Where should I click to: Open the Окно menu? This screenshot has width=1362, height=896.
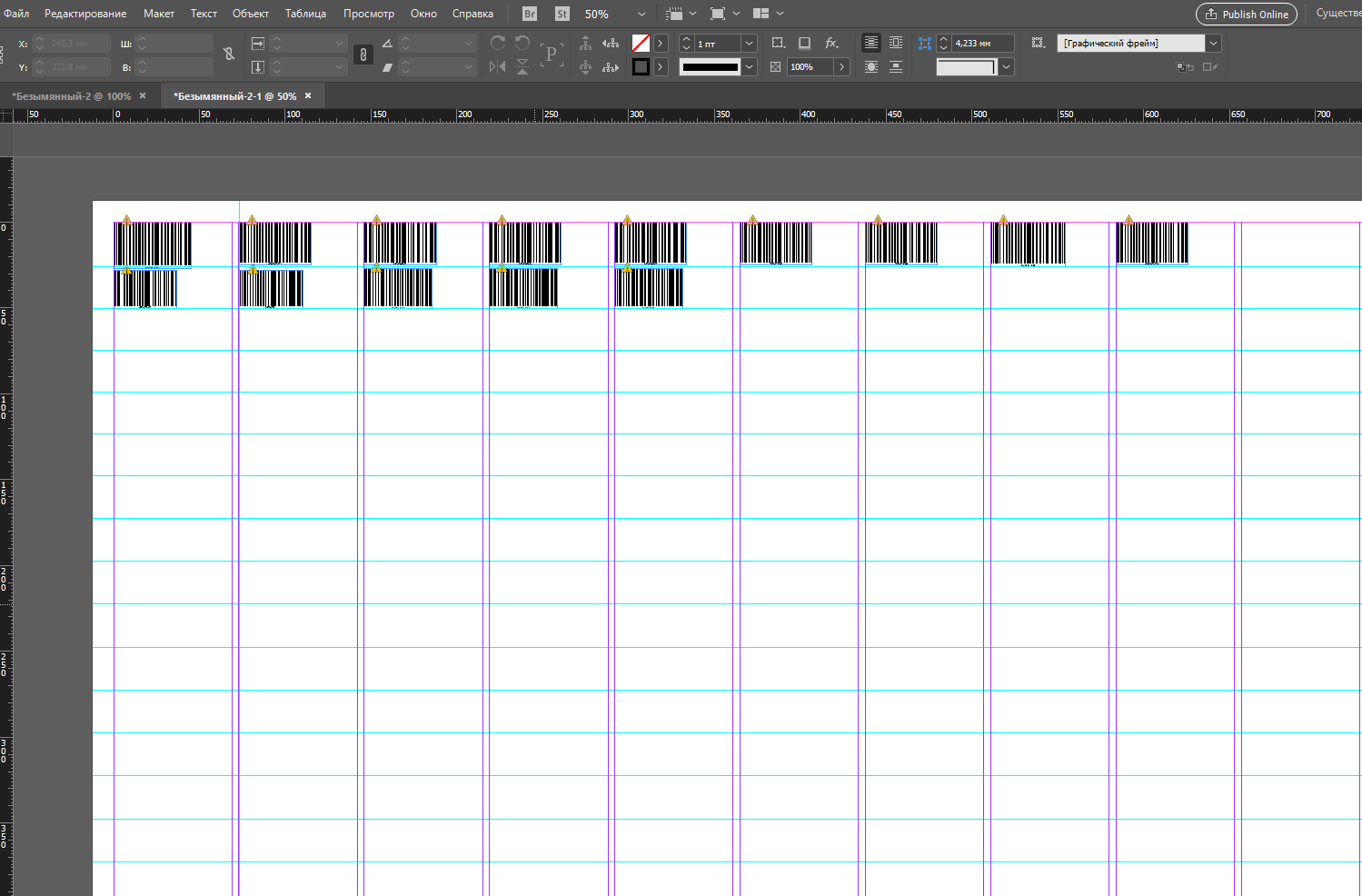click(423, 14)
